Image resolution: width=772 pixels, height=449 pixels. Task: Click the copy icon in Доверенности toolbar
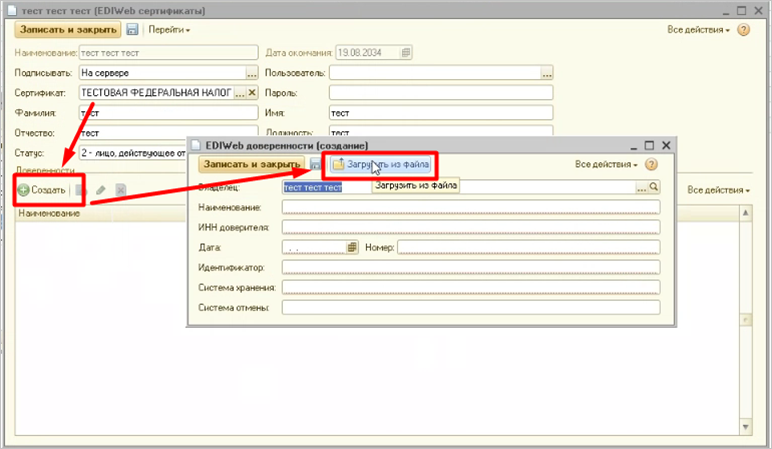pos(81,190)
